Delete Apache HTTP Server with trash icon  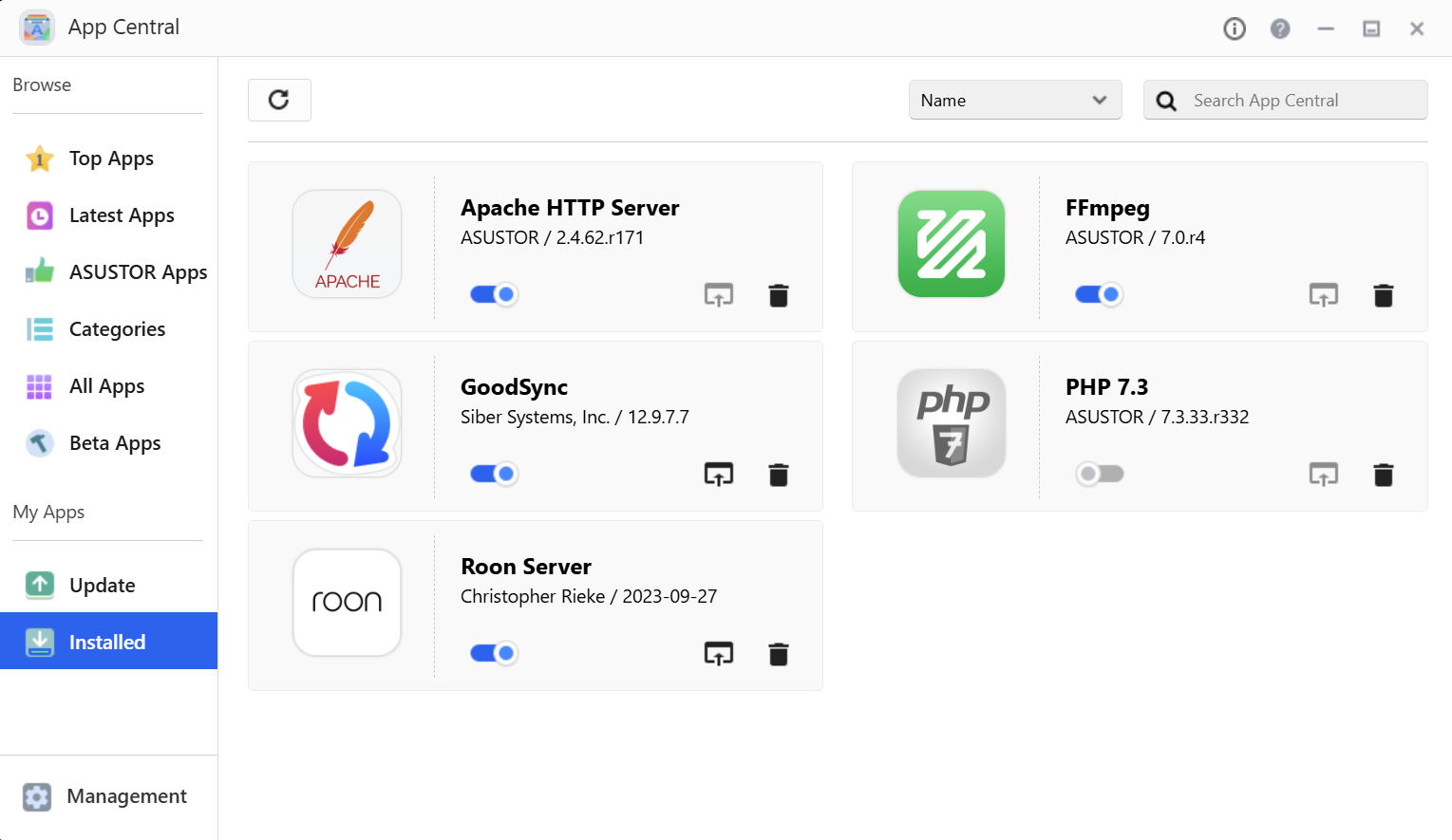[x=778, y=295]
